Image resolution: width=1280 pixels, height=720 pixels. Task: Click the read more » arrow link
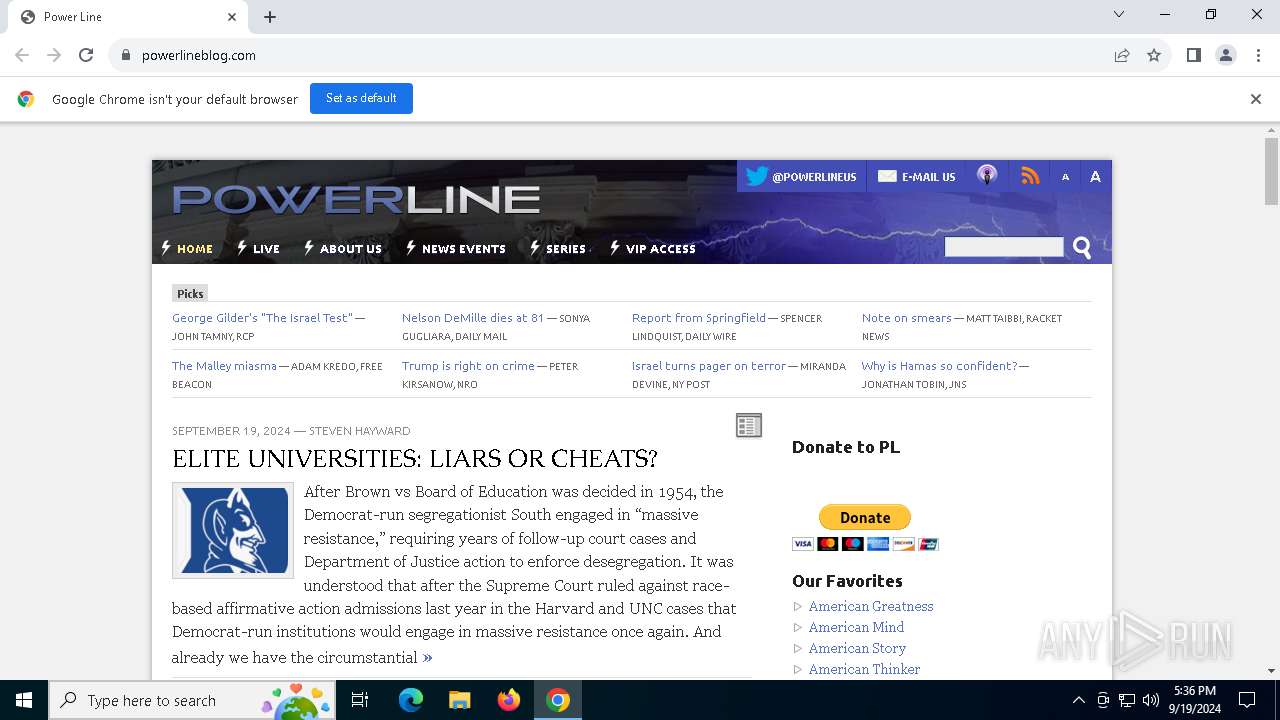(428, 657)
